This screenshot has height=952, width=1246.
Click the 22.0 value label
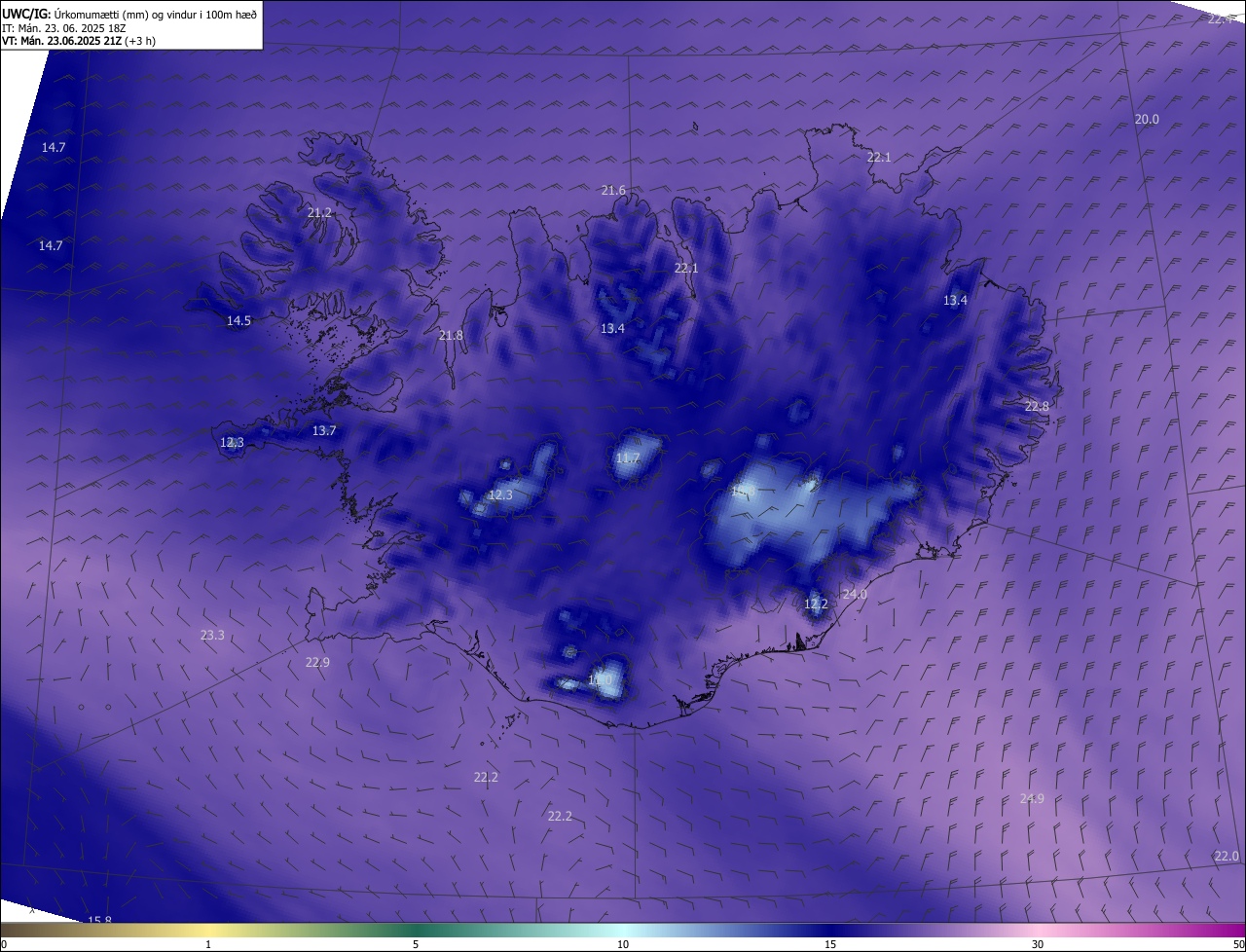point(1227,856)
